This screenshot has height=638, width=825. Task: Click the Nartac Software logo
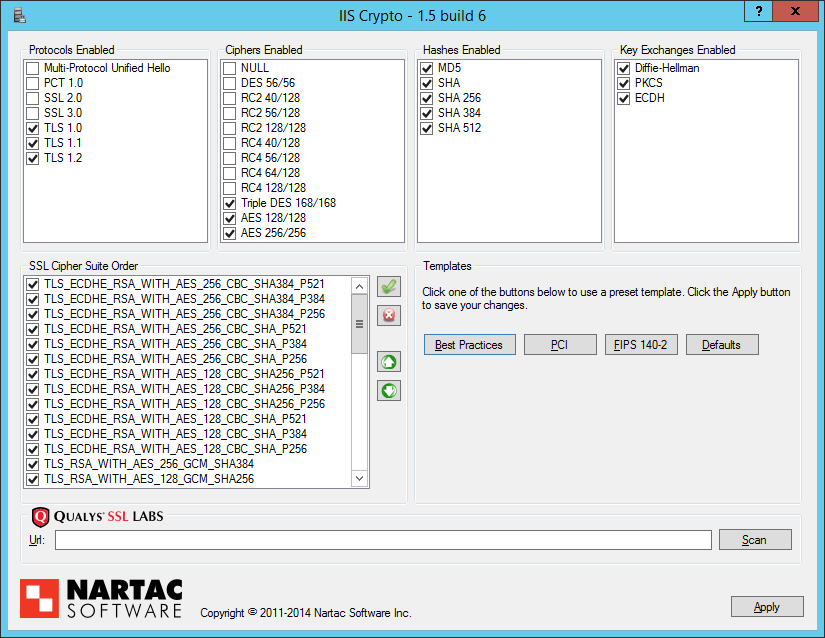click(99, 594)
